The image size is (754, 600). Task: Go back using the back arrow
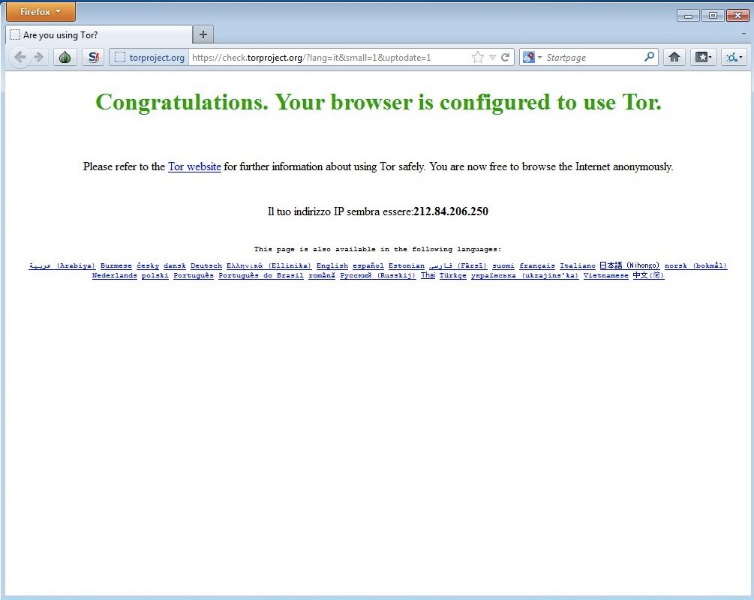pos(20,58)
